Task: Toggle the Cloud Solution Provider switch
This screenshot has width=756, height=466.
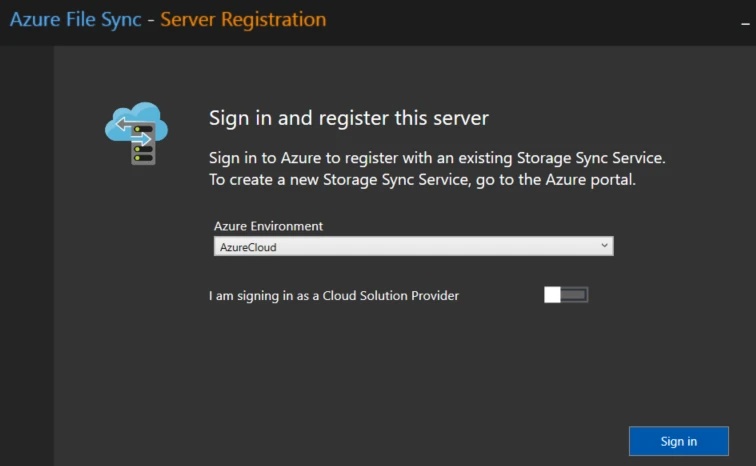Action: (566, 294)
